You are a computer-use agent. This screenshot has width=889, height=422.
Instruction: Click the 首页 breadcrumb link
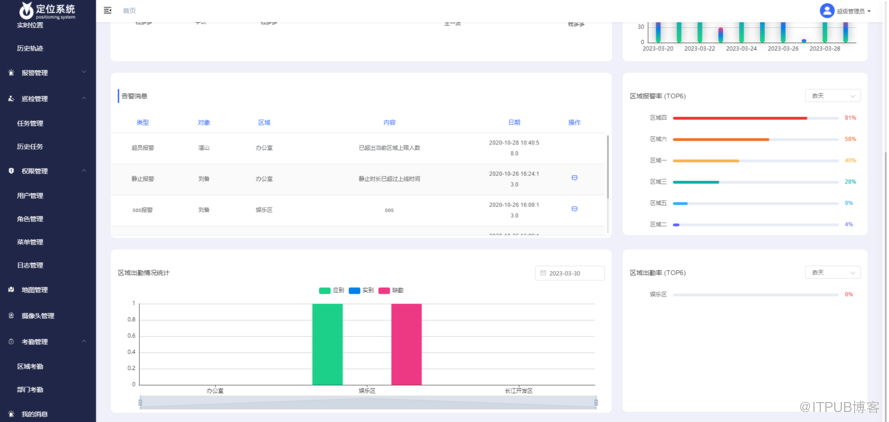pyautogui.click(x=129, y=11)
